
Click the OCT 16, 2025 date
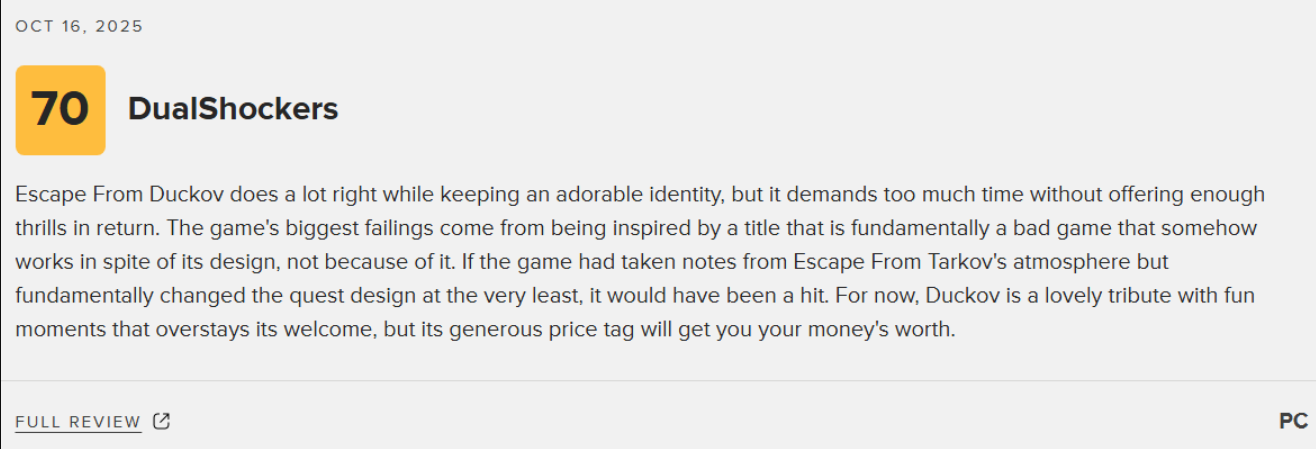(79, 27)
